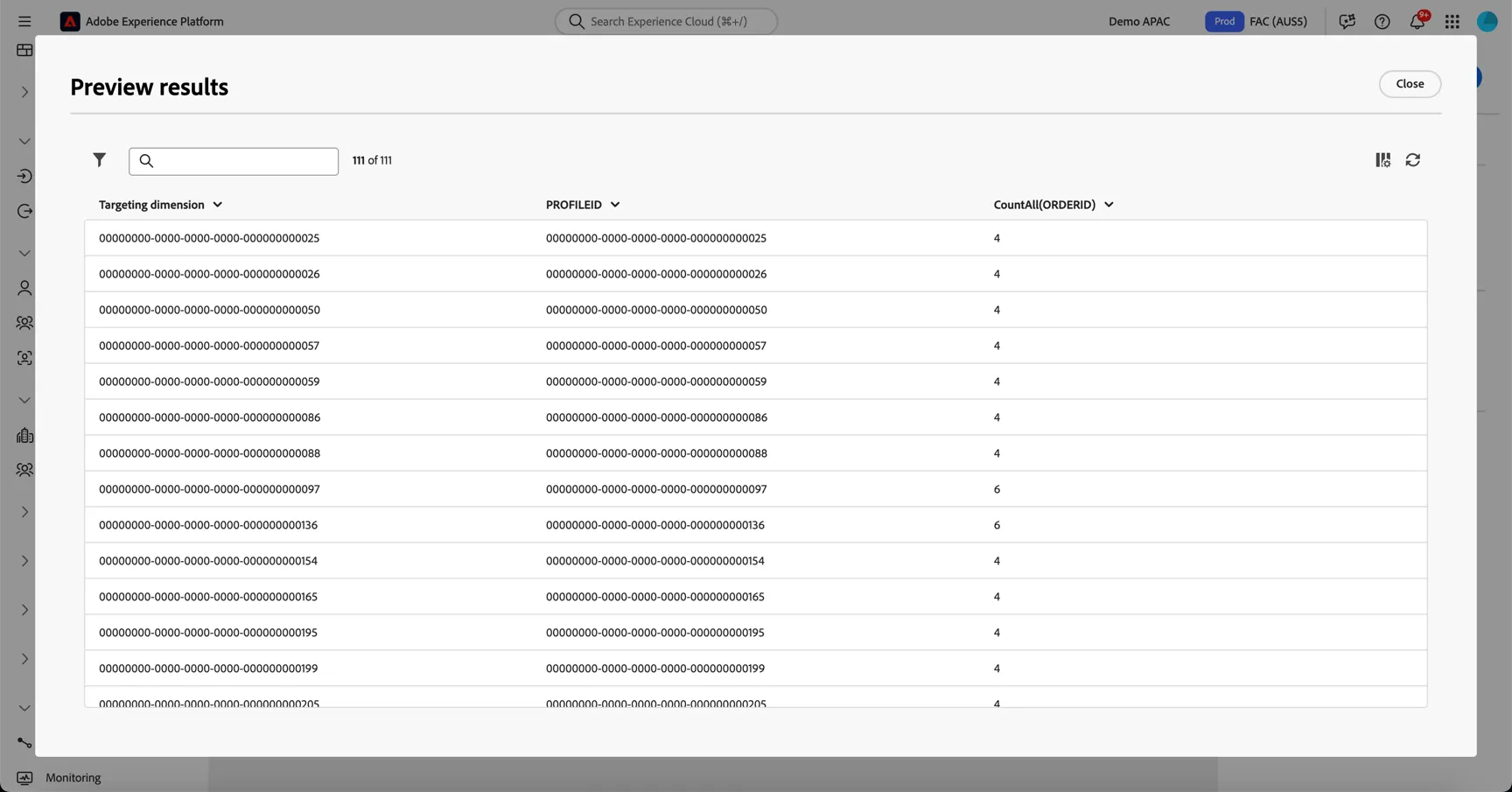The height and width of the screenshot is (792, 1512).
Task: Close the Preview results dialog
Action: 1410,84
